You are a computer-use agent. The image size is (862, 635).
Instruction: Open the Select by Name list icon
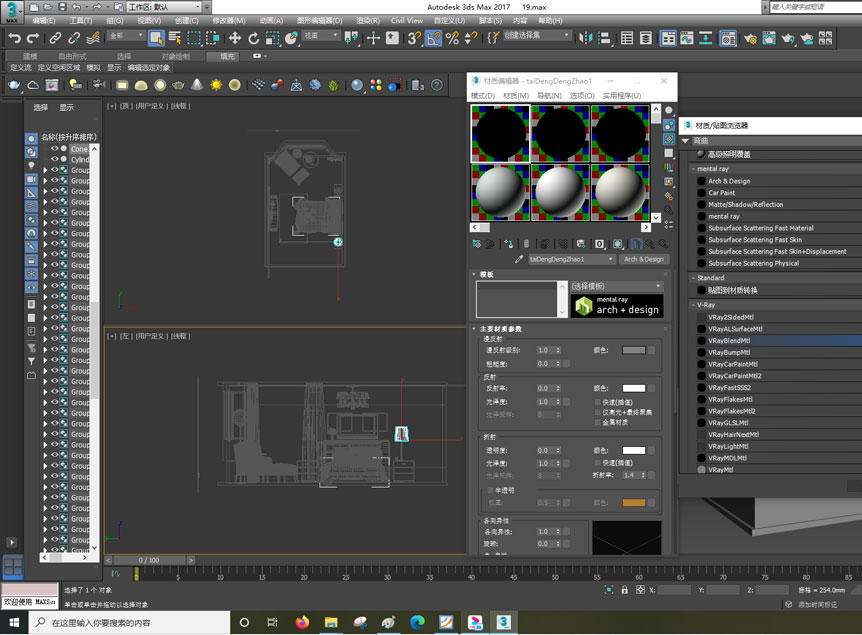[175, 38]
